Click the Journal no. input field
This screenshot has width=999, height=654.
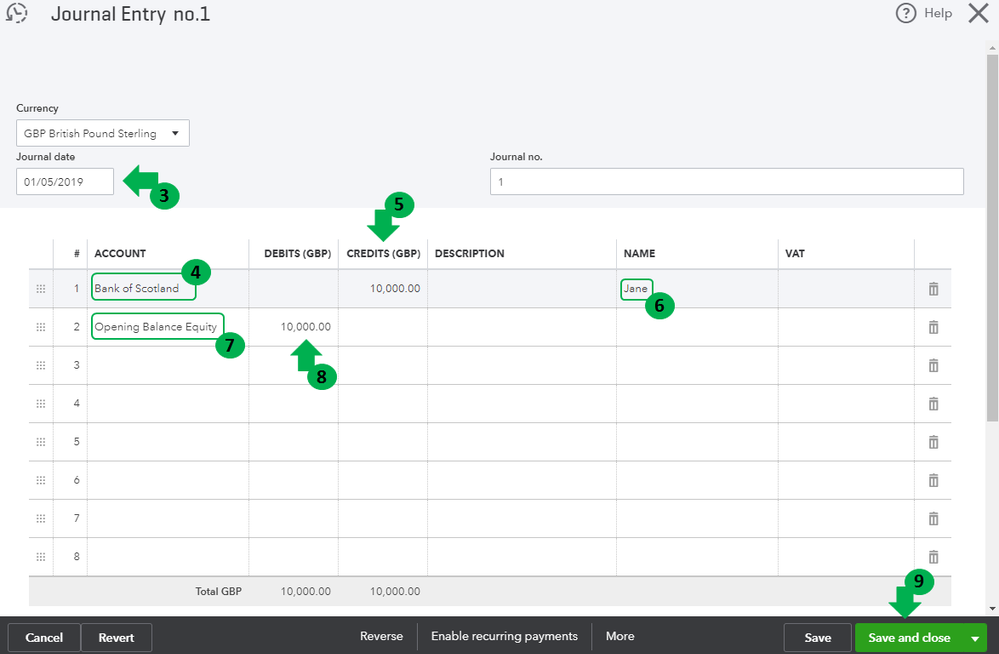[x=726, y=181]
